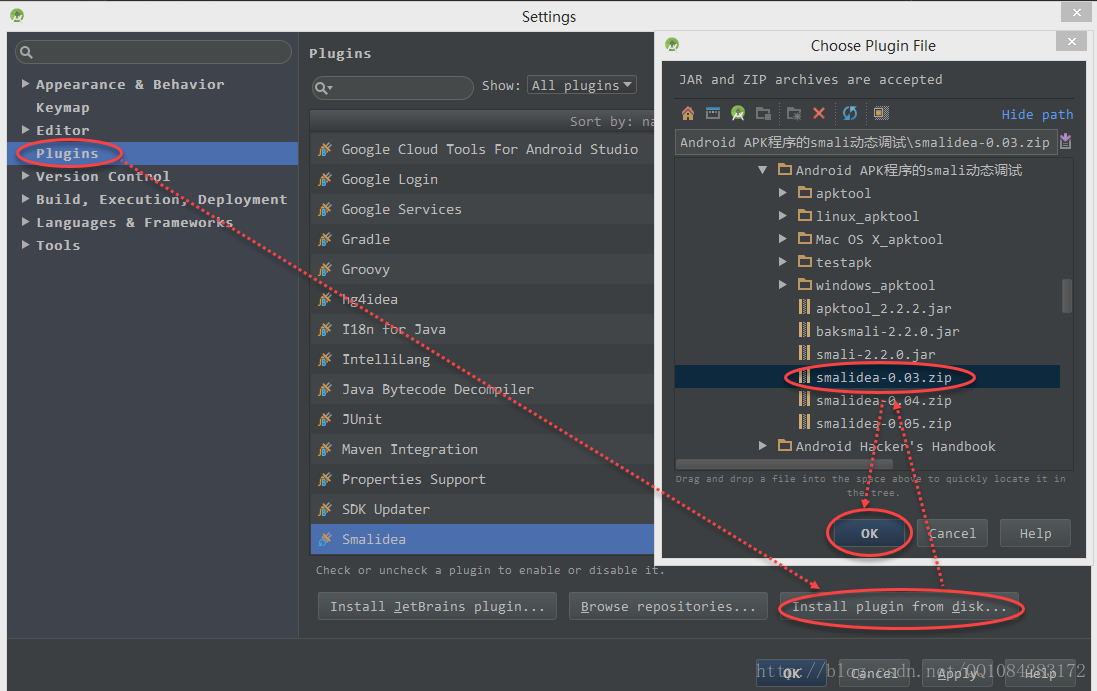The width and height of the screenshot is (1097, 691).
Task: Click the horizontal scrollbar under file tree
Action: tap(784, 464)
